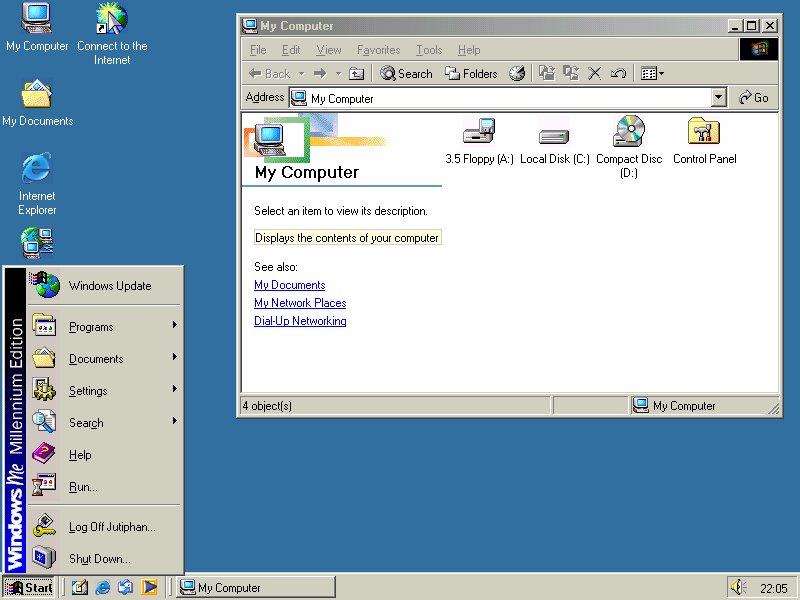The width and height of the screenshot is (800, 600).
Task: Open the Back history dropdown arrow
Action: [x=302, y=74]
